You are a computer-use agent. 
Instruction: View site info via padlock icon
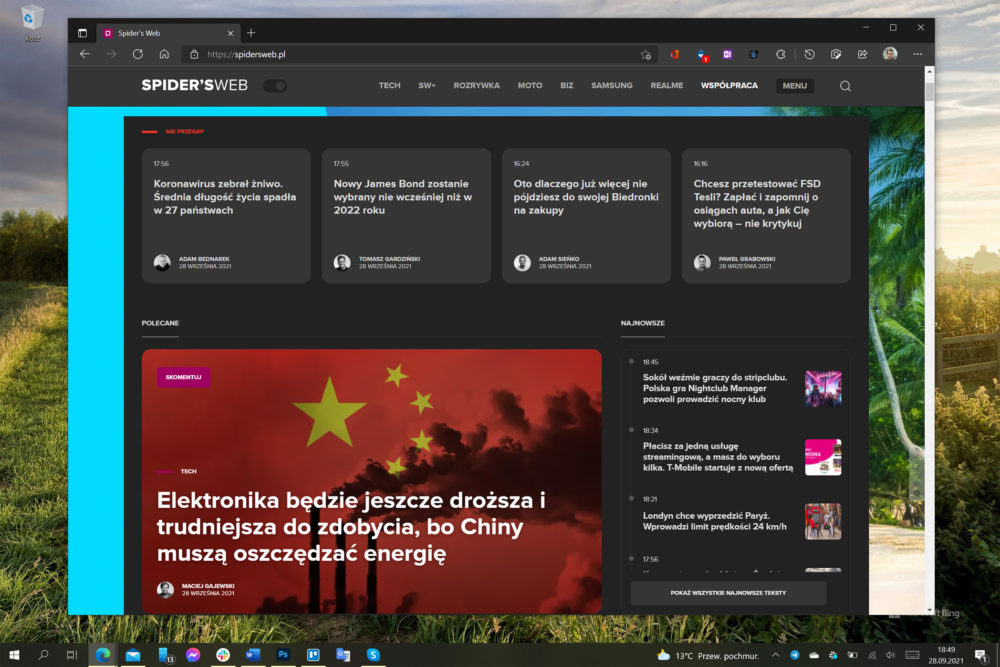tap(194, 54)
